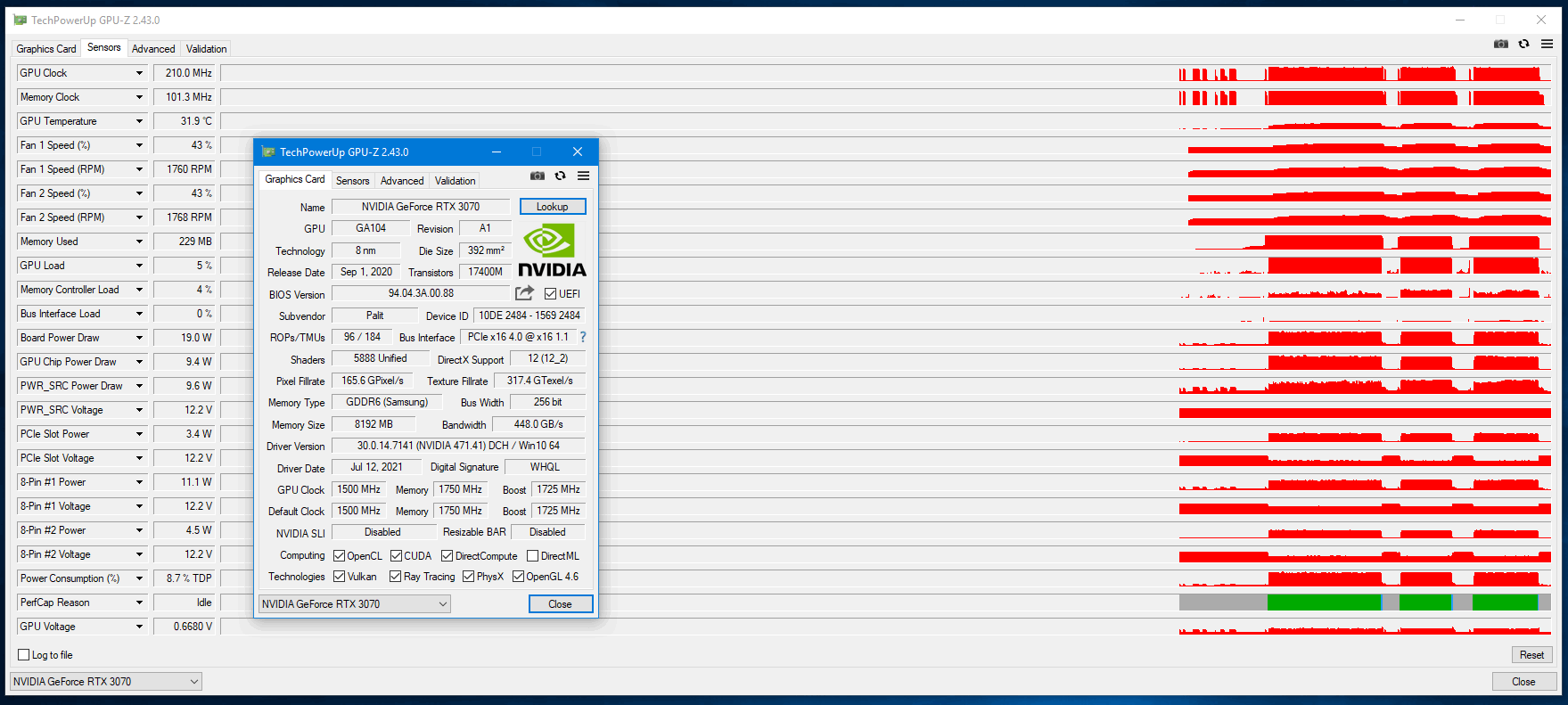Click the GPU-Z app icon in the back window title bar
Screen dimensions: 1568x705
[21, 20]
